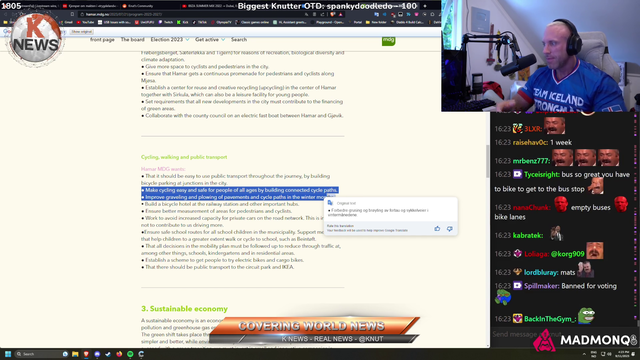
Task: Click the @korg909 mention in chat
Action: [x=567, y=254]
